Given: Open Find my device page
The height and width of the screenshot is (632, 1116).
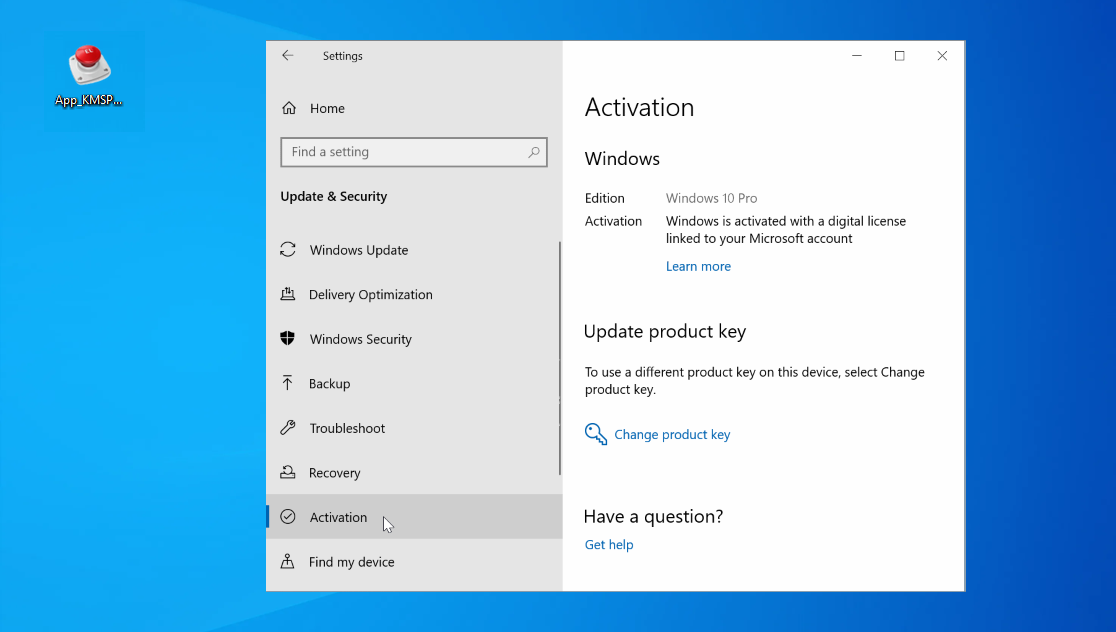Looking at the screenshot, I should pyautogui.click(x=414, y=562).
